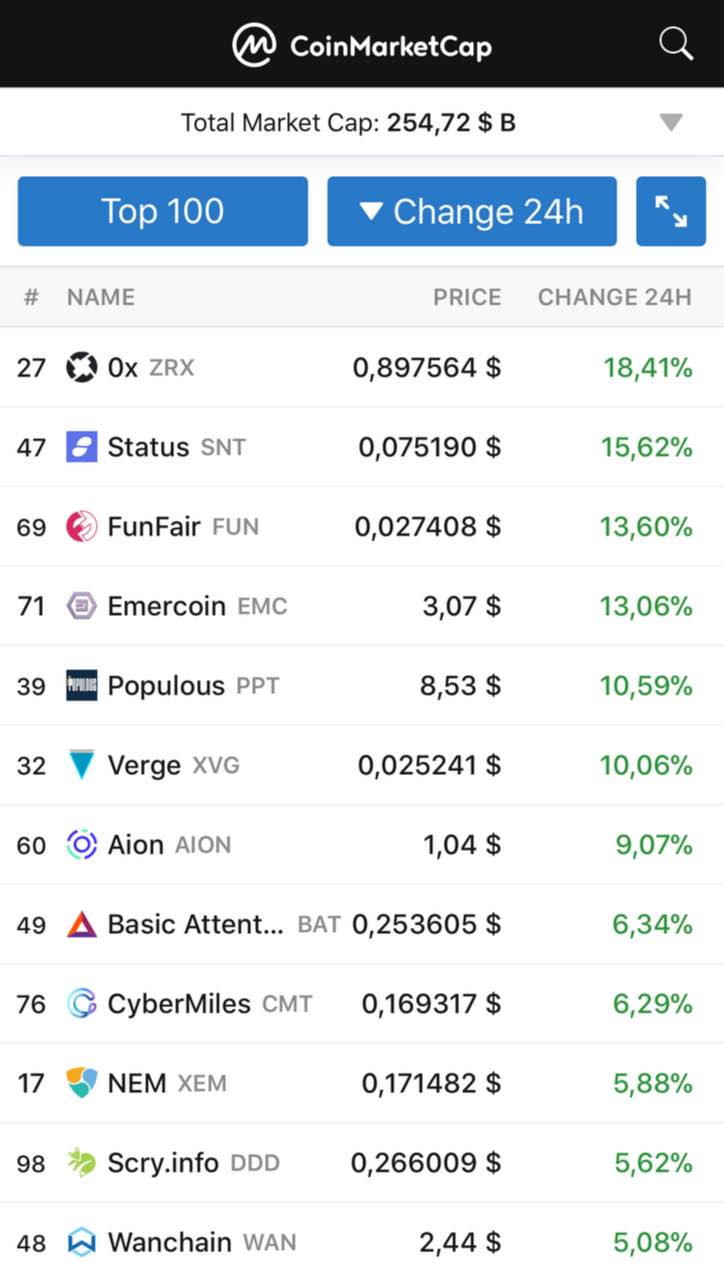Sort by the NAME column header
The image size is (724, 1280).
pos(100,297)
